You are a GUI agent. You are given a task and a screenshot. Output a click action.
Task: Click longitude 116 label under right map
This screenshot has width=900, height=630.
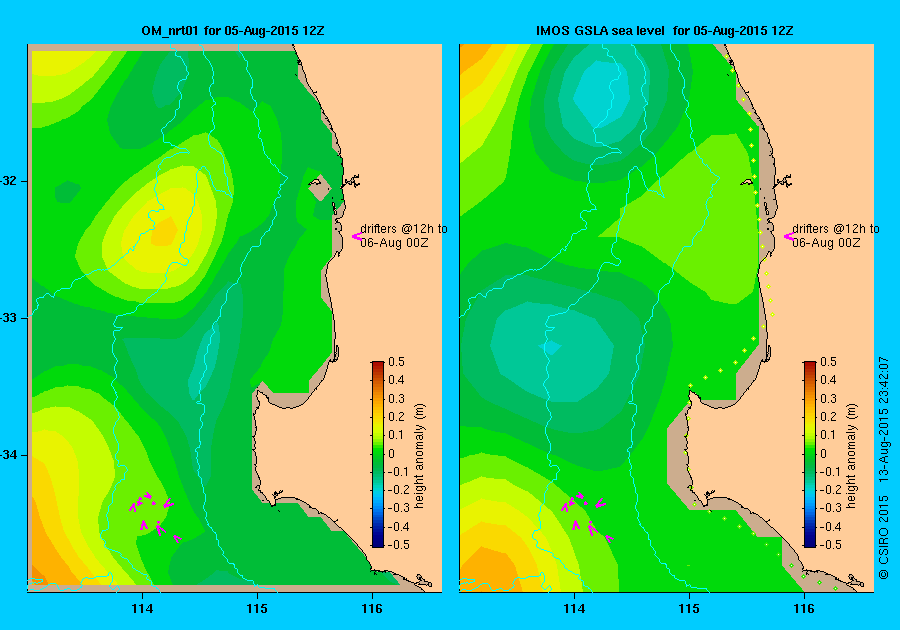coord(804,609)
